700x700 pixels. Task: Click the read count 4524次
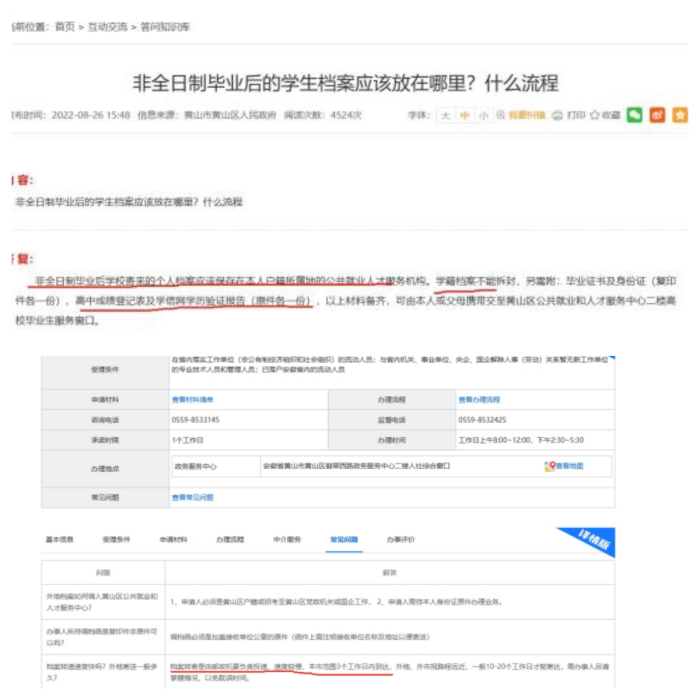pyautogui.click(x=346, y=115)
